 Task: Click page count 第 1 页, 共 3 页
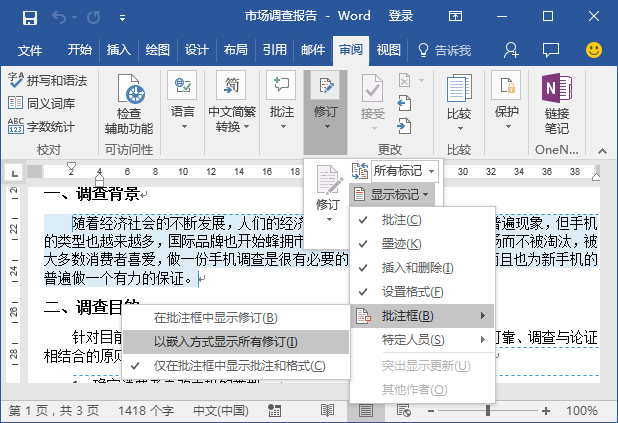coord(54,411)
